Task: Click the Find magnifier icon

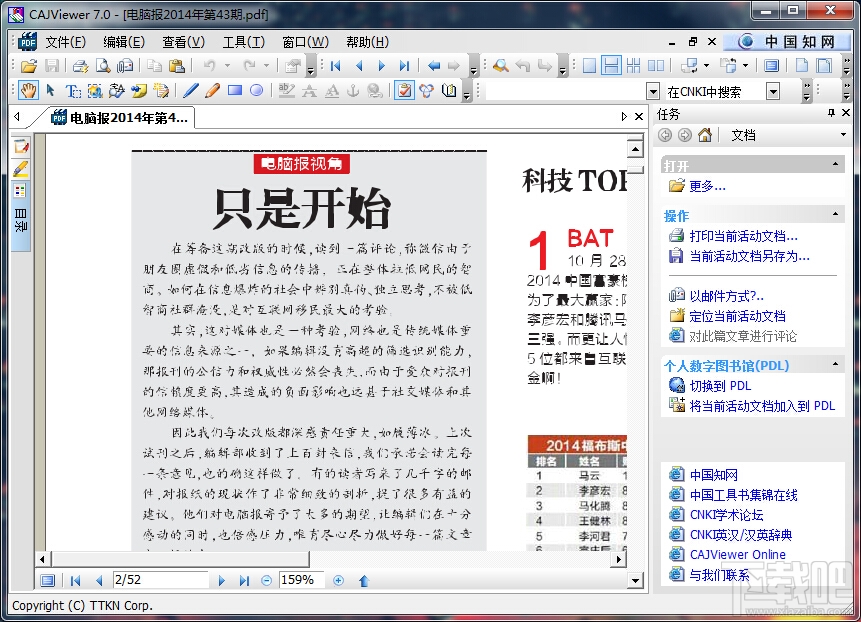Action: [500, 66]
